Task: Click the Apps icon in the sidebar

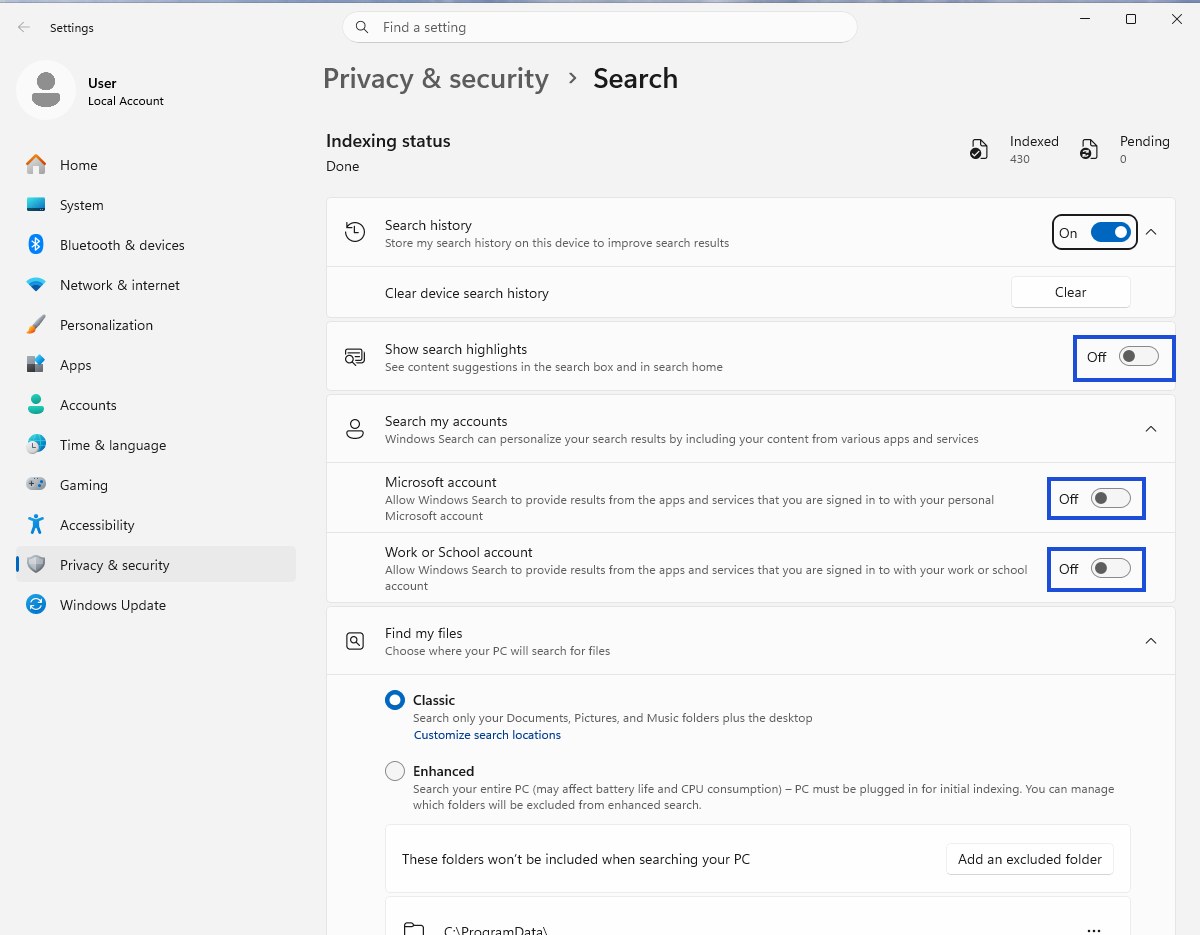Action: pos(36,365)
